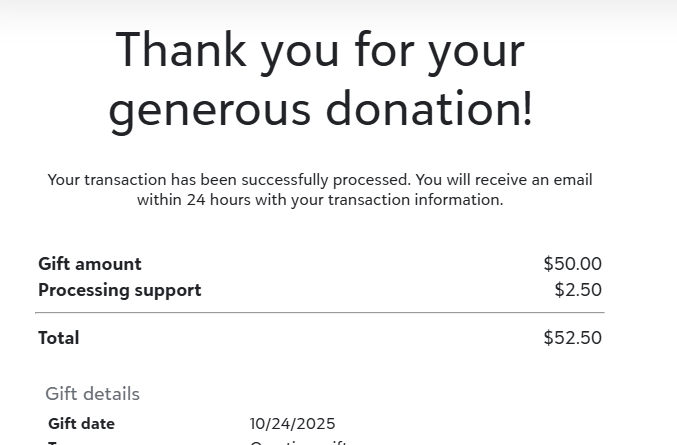677x445 pixels.
Task: Click the divider line above Total
Action: click(x=320, y=313)
